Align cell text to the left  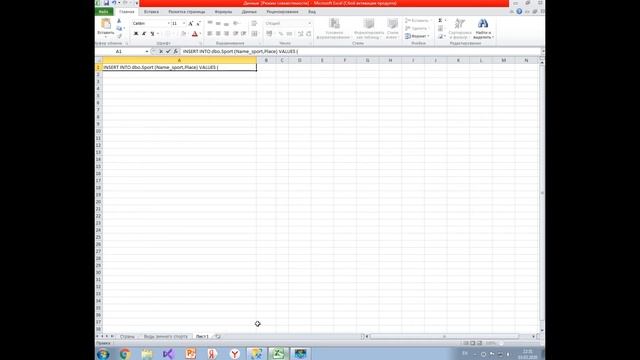click(x=210, y=33)
